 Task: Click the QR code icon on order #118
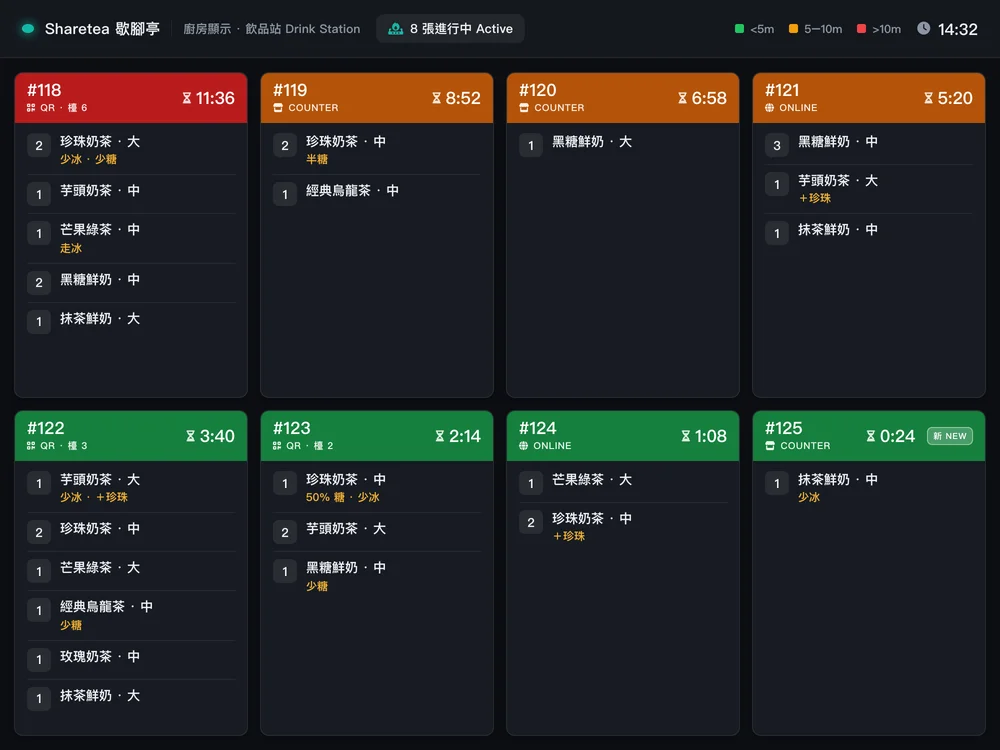click(31, 108)
